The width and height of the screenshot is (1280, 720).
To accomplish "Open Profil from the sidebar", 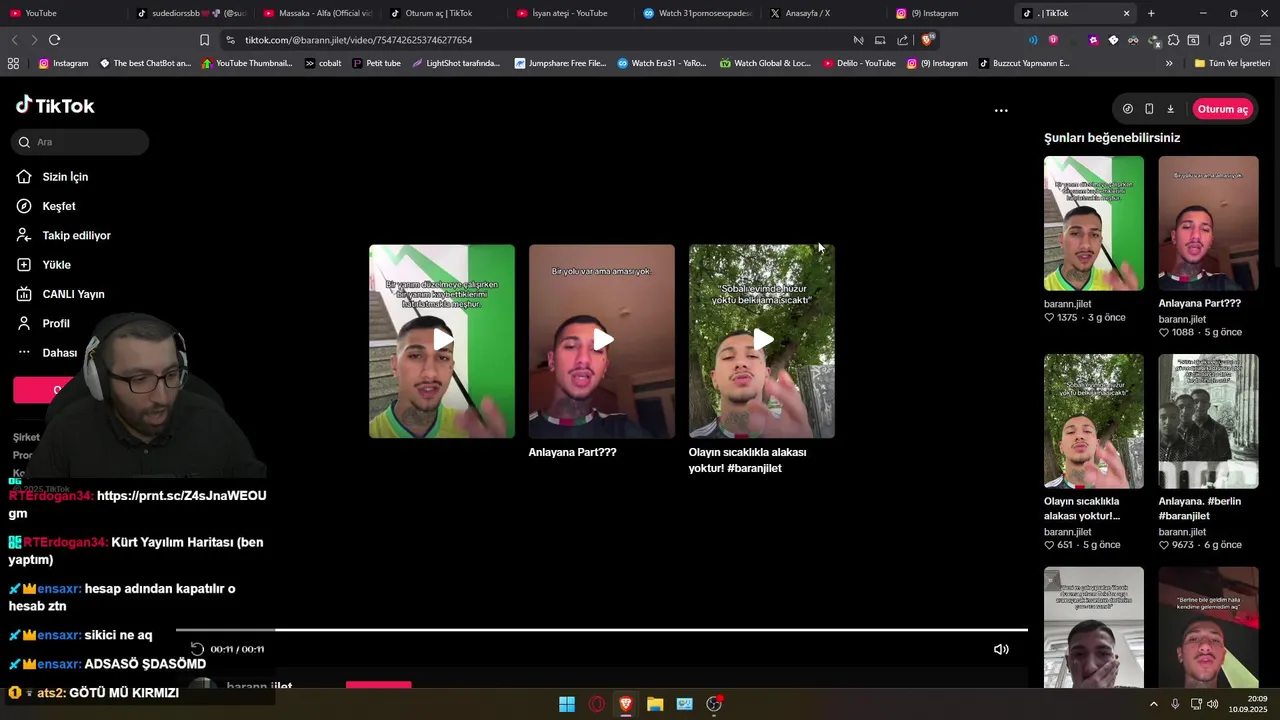I will (43, 324).
